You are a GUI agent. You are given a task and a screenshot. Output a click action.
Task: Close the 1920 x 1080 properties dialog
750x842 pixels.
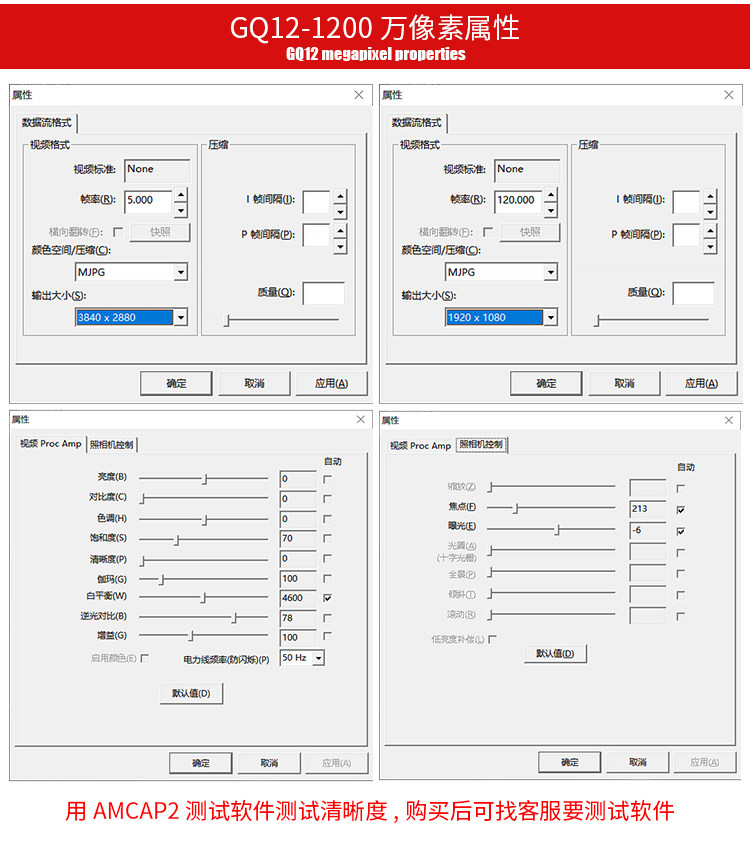point(729,95)
